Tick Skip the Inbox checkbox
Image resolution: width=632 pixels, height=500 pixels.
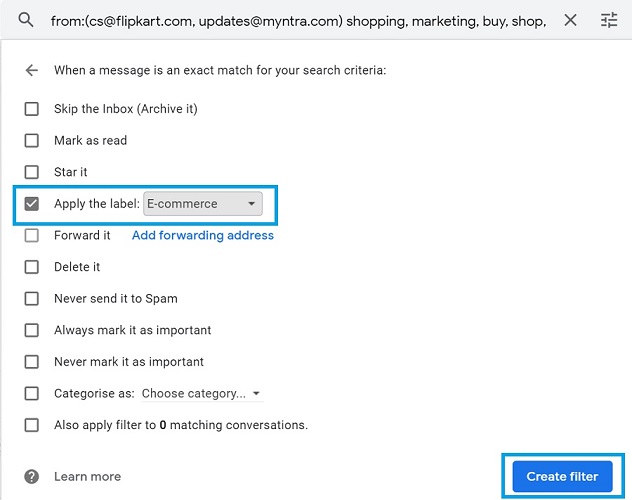pyautogui.click(x=31, y=109)
